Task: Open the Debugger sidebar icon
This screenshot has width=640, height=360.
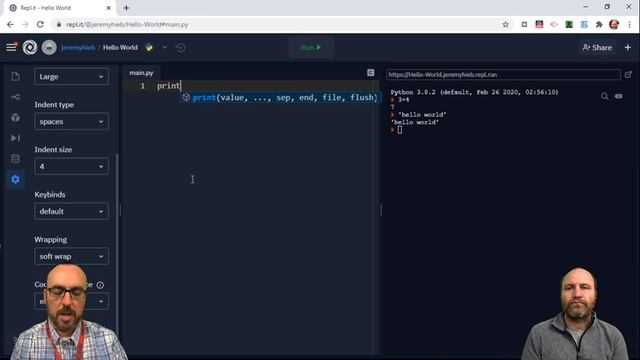Action: (16, 138)
